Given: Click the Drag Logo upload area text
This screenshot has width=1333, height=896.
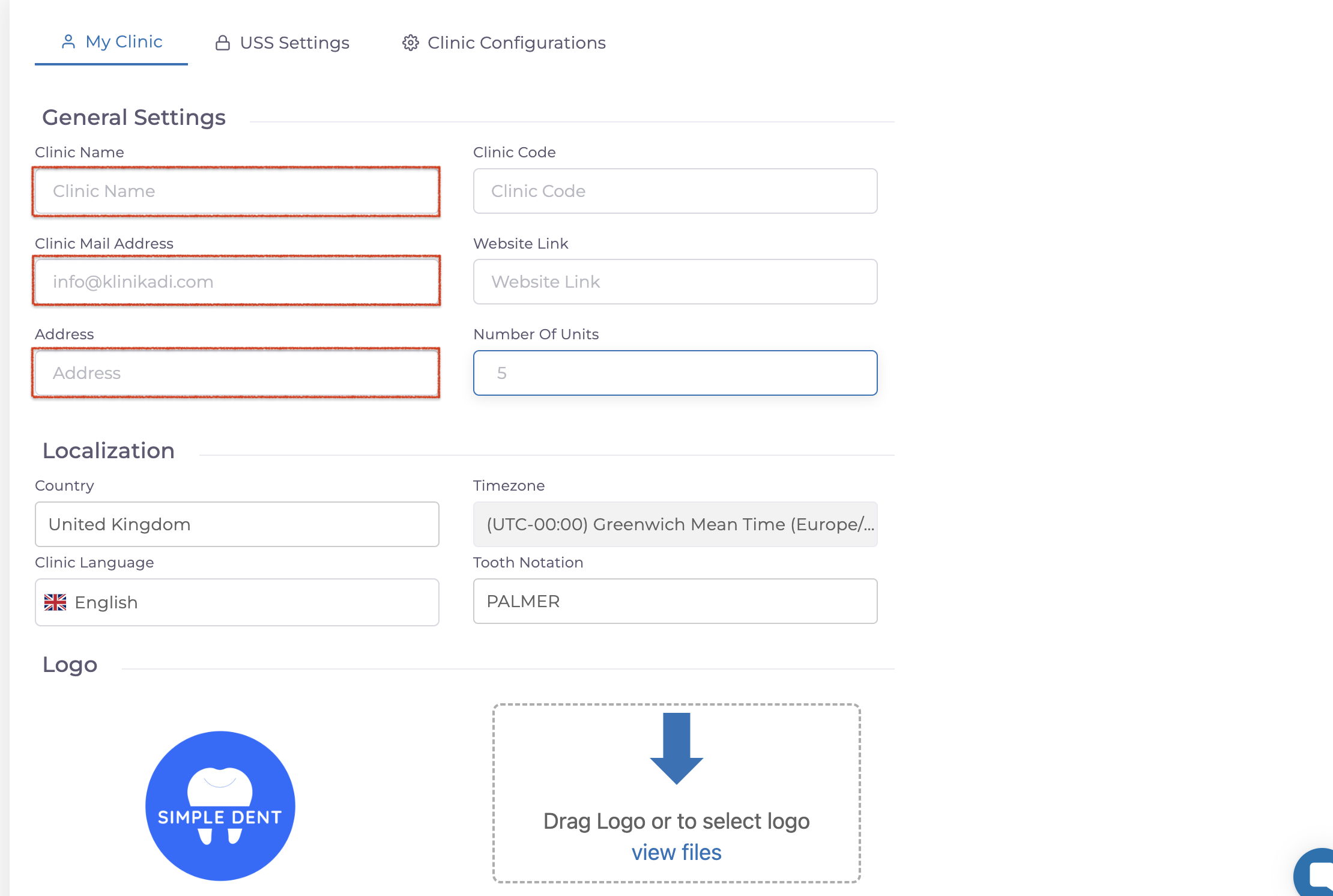Looking at the screenshot, I should tap(676, 821).
